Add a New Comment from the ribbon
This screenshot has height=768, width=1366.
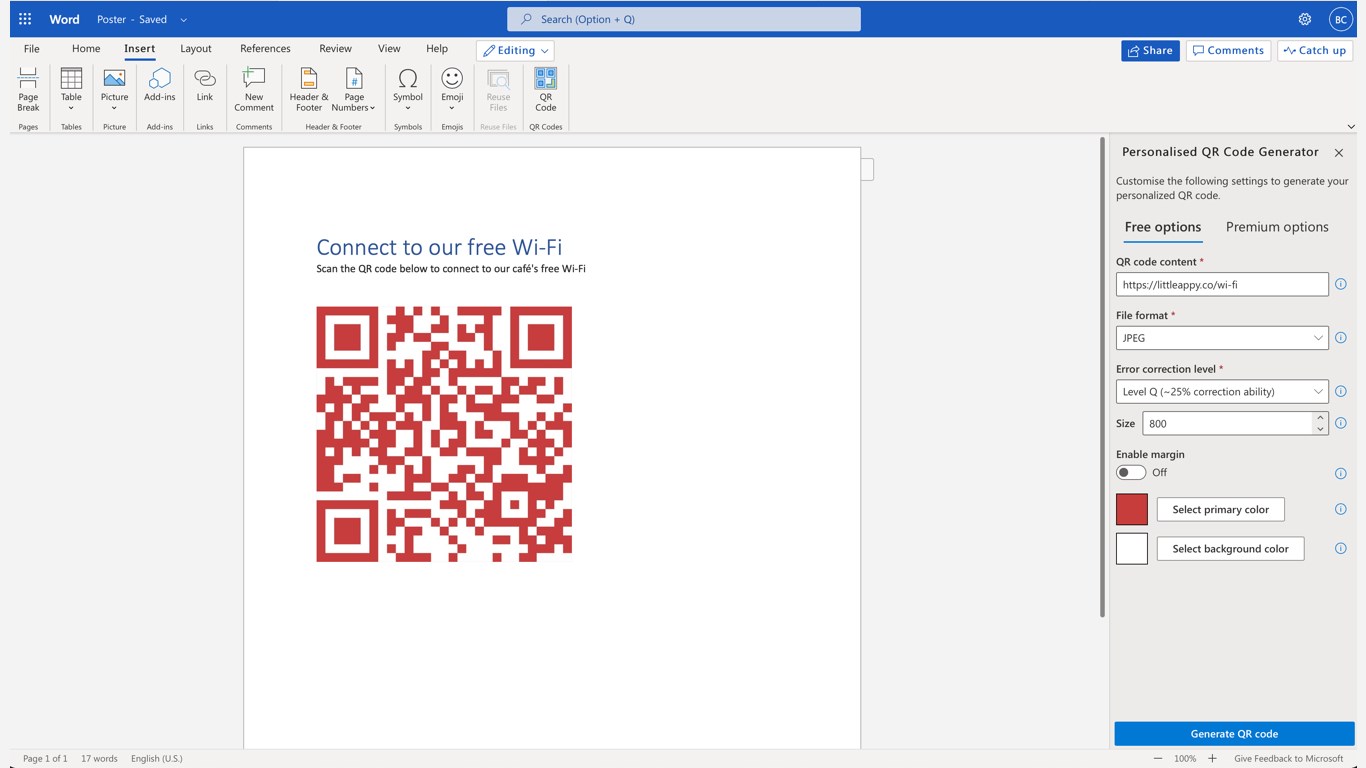(x=254, y=90)
